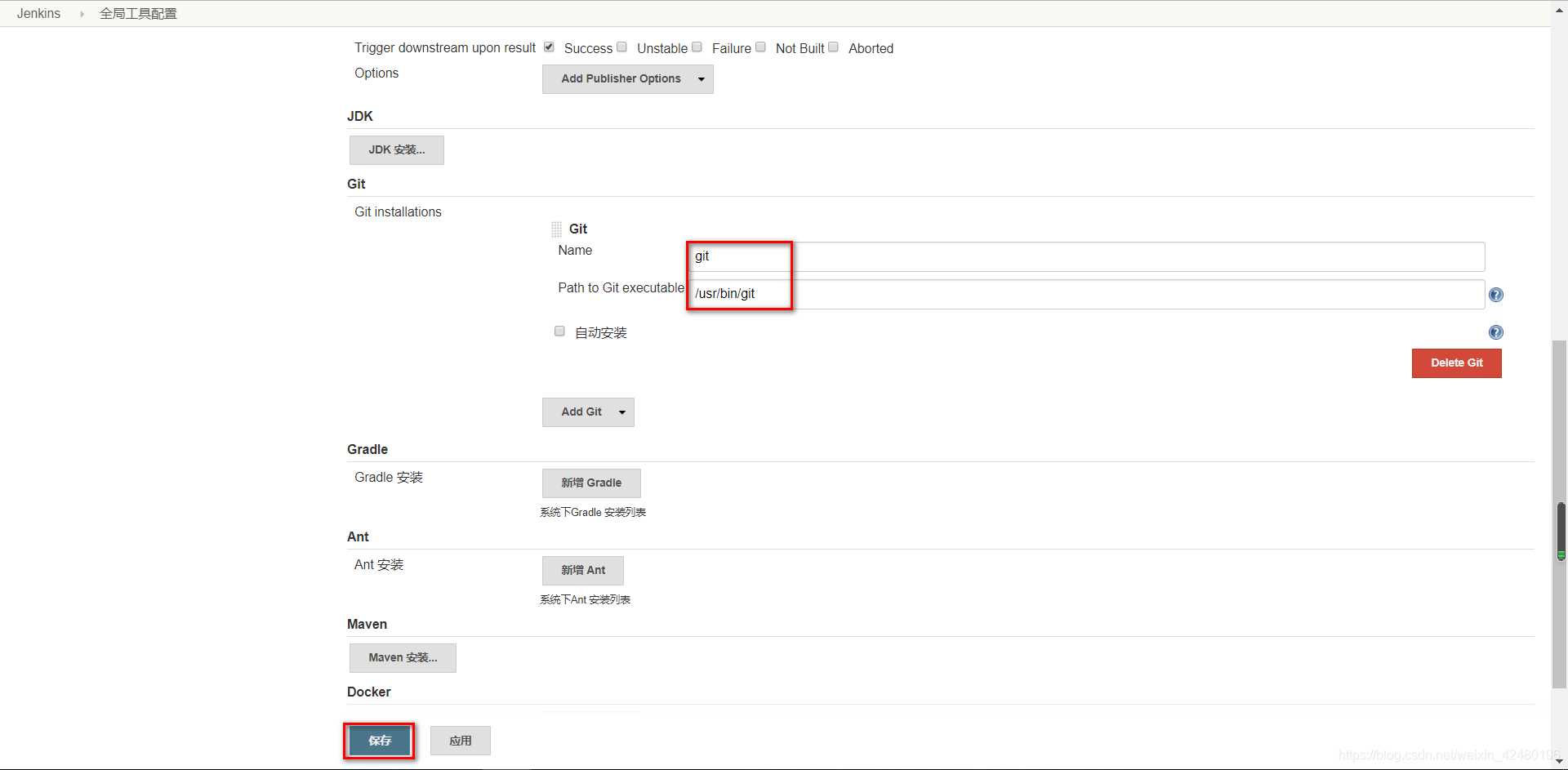
Task: Toggle the Success trigger checkbox
Action: [549, 47]
